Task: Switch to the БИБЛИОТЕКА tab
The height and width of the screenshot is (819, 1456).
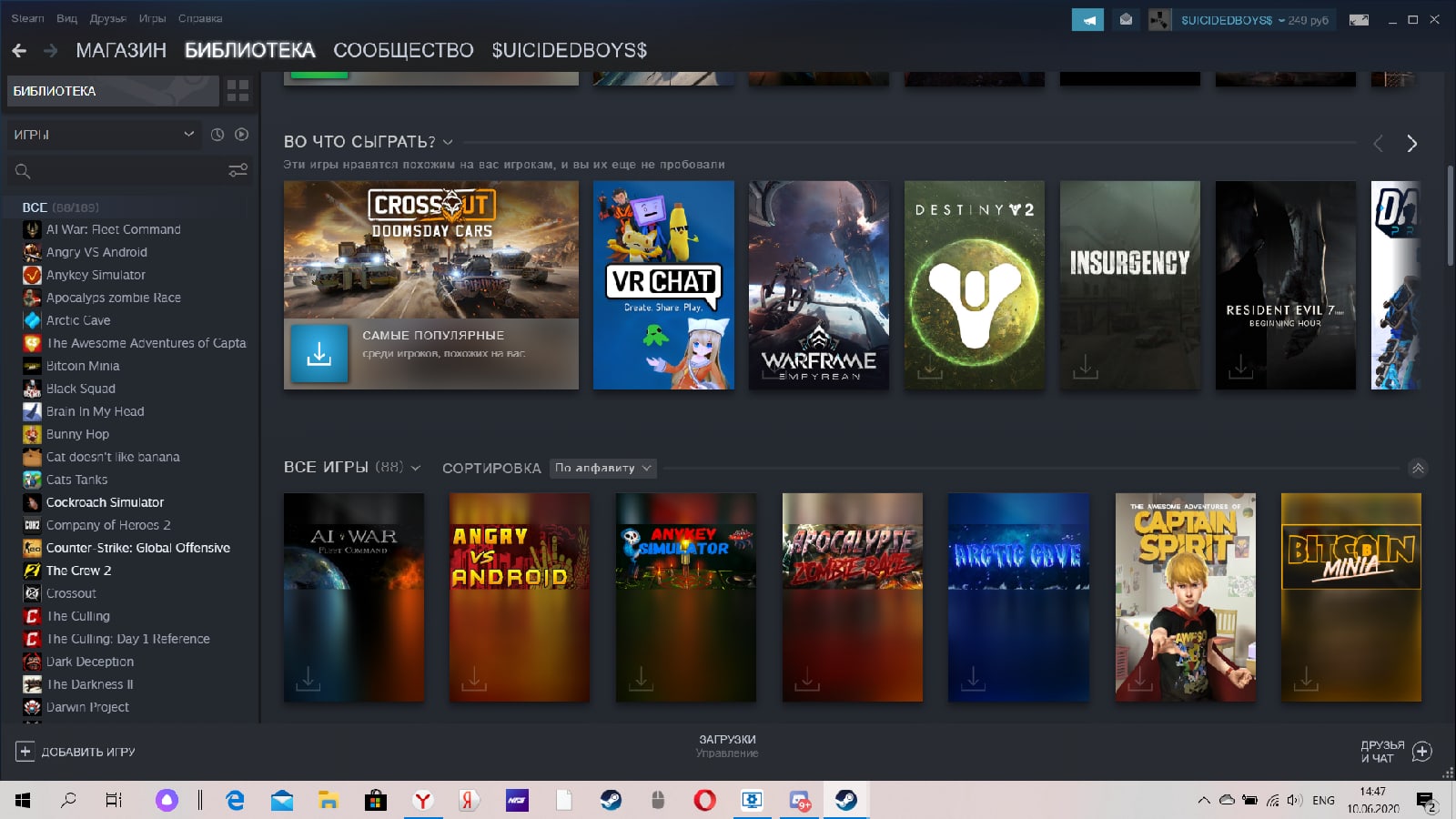Action: [x=250, y=51]
